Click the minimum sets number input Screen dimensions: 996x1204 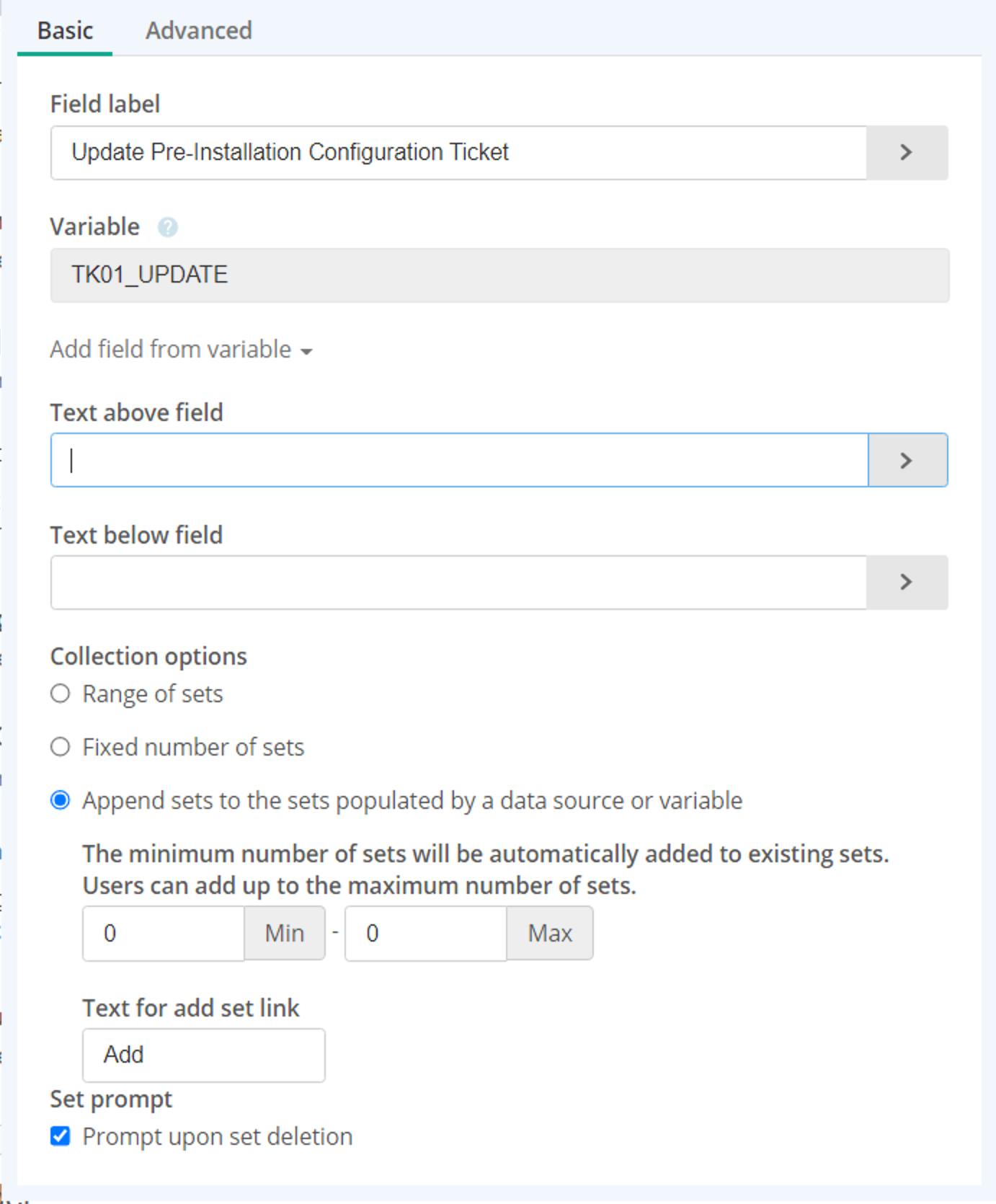click(164, 934)
